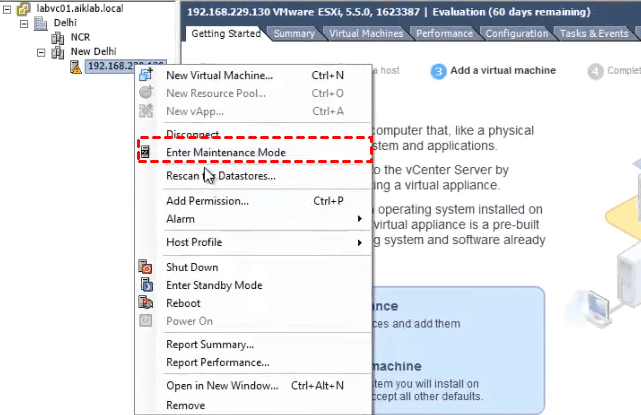The image size is (641, 415).
Task: Click the New Delhi cluster icon
Action: click(x=57, y=52)
